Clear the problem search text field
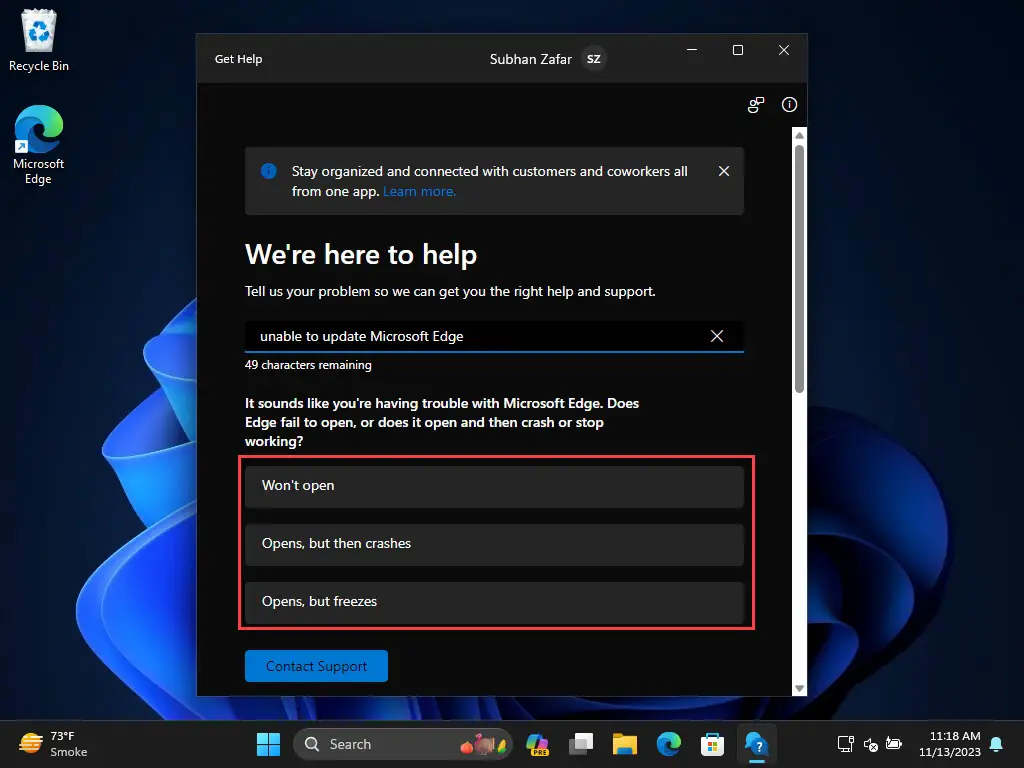Image resolution: width=1024 pixels, height=768 pixels. [x=716, y=336]
